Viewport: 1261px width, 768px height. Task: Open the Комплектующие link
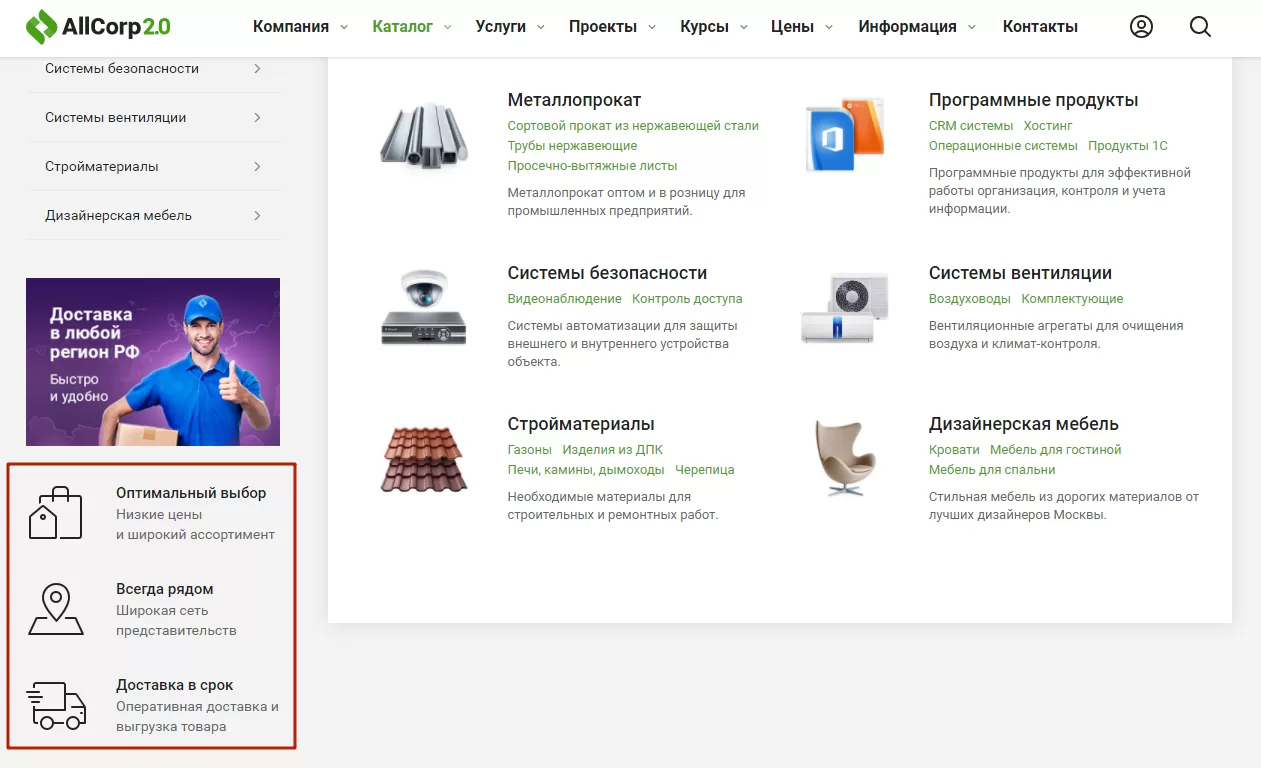(x=1072, y=299)
